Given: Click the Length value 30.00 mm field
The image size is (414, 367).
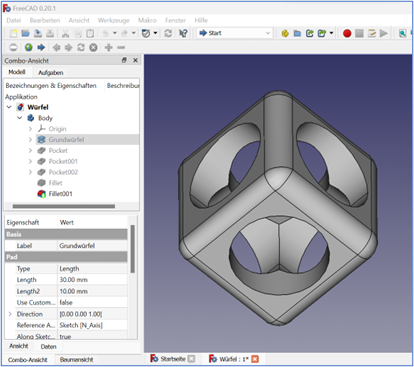Looking at the screenshot, I should pos(92,280).
